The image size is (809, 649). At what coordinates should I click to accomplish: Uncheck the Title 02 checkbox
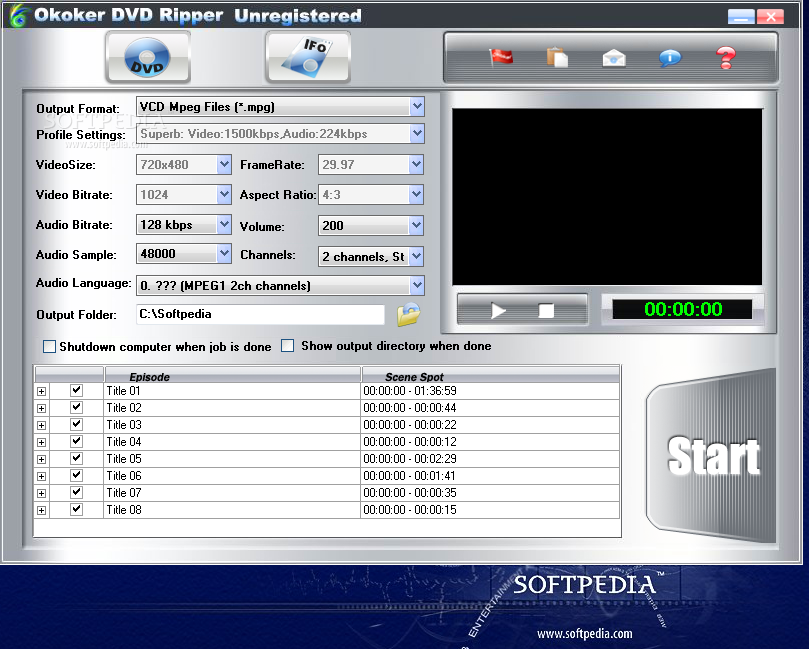[x=76, y=407]
